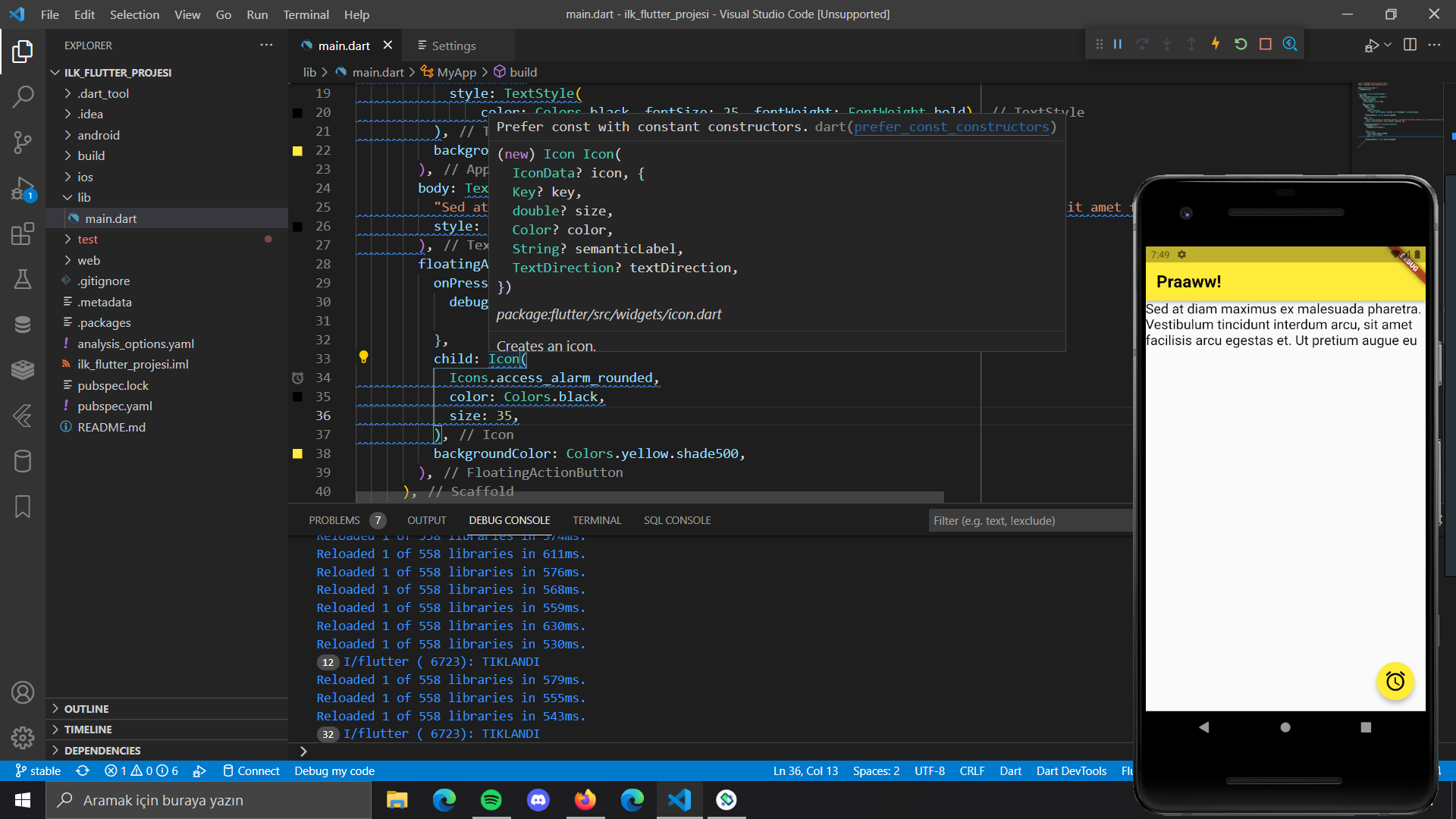The image size is (1456, 819).
Task: Open Spotify from the Windows taskbar
Action: 491,800
